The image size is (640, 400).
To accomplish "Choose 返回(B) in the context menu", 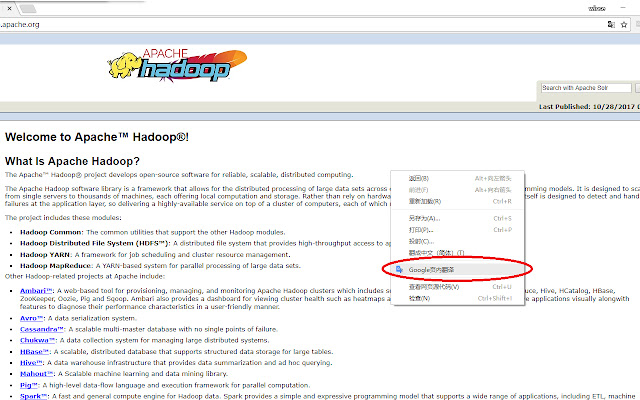I will click(x=458, y=178).
